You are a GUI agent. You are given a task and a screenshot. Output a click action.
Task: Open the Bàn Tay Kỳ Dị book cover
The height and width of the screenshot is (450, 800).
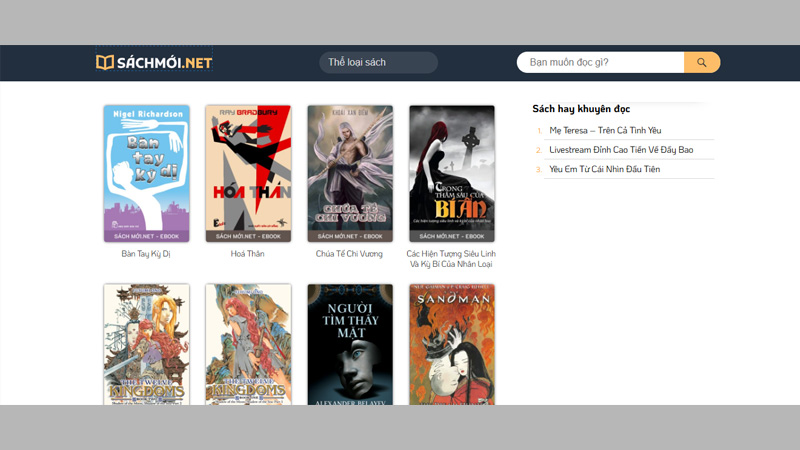click(x=146, y=173)
